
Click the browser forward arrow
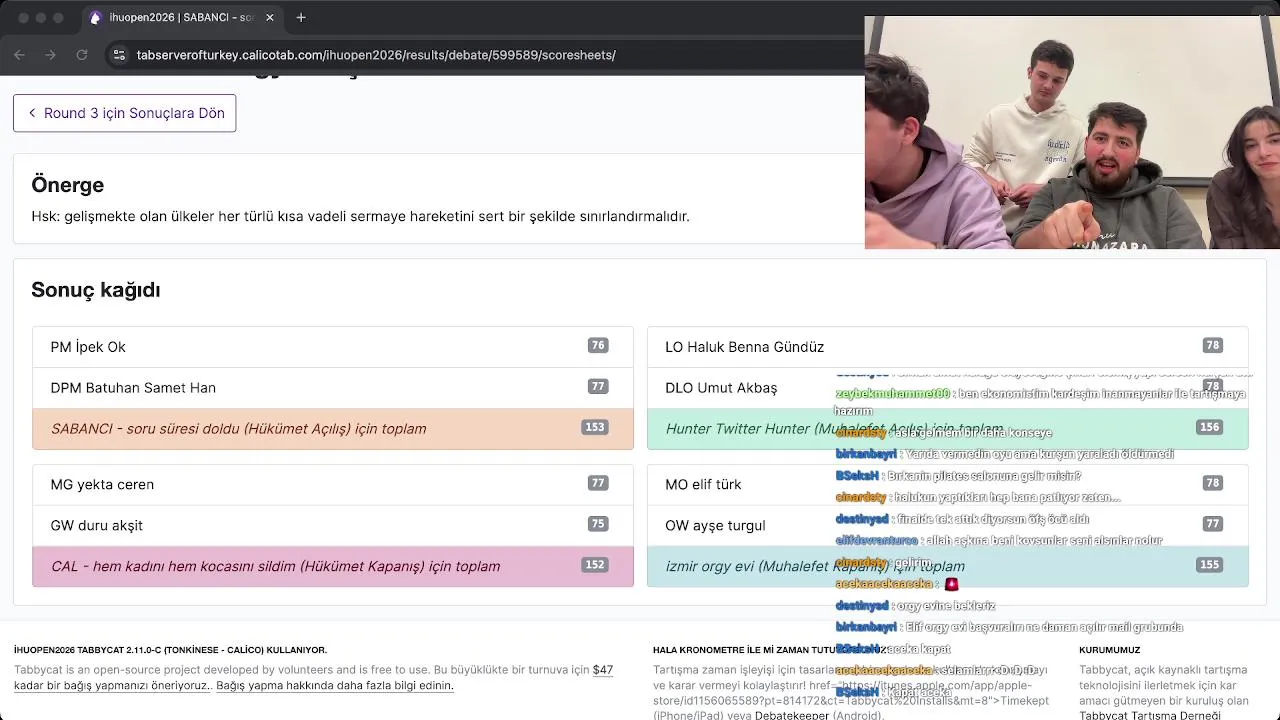click(x=50, y=55)
